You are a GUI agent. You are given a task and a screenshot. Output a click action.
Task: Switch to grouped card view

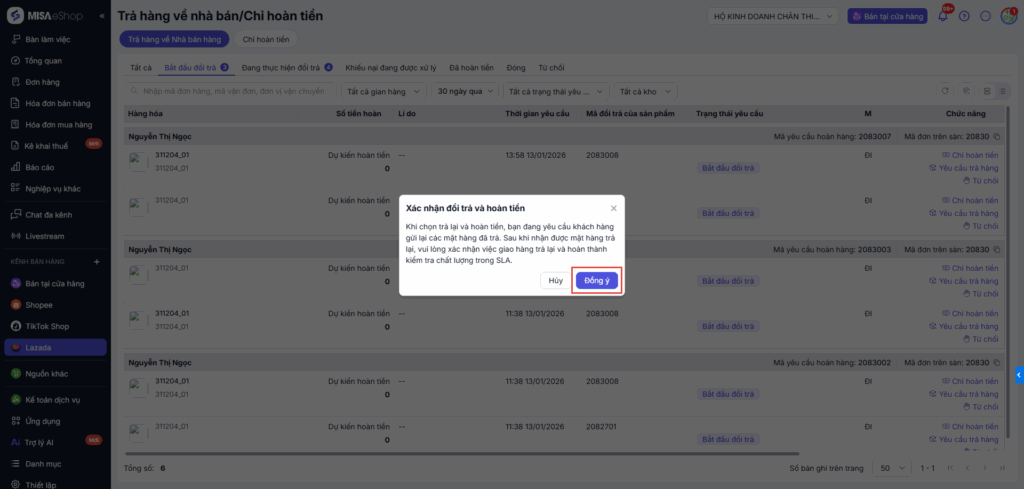click(x=987, y=91)
